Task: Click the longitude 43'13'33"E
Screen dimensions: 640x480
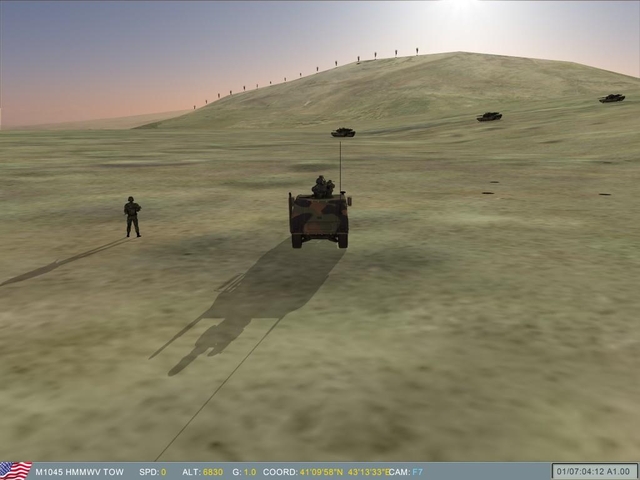Action: pyautogui.click(x=369, y=472)
